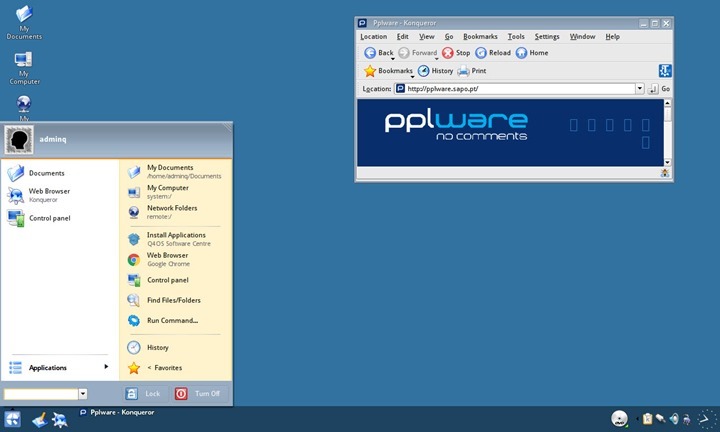Open Favorites in the start menu
The width and height of the screenshot is (720, 432).
[x=175, y=367]
